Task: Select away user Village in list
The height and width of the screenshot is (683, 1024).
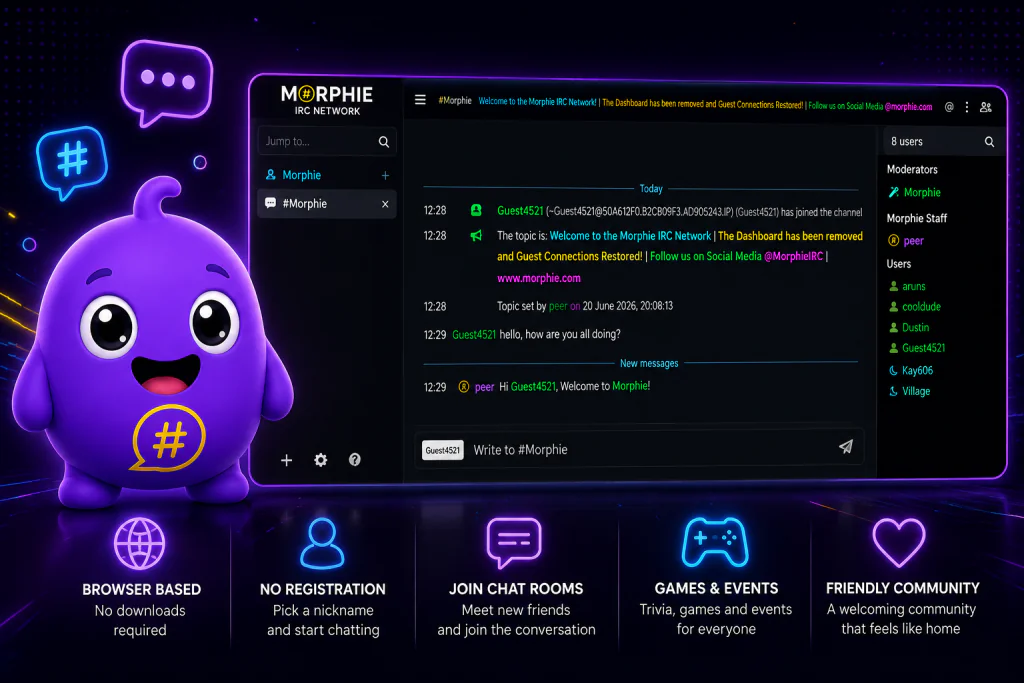Action: tap(916, 391)
